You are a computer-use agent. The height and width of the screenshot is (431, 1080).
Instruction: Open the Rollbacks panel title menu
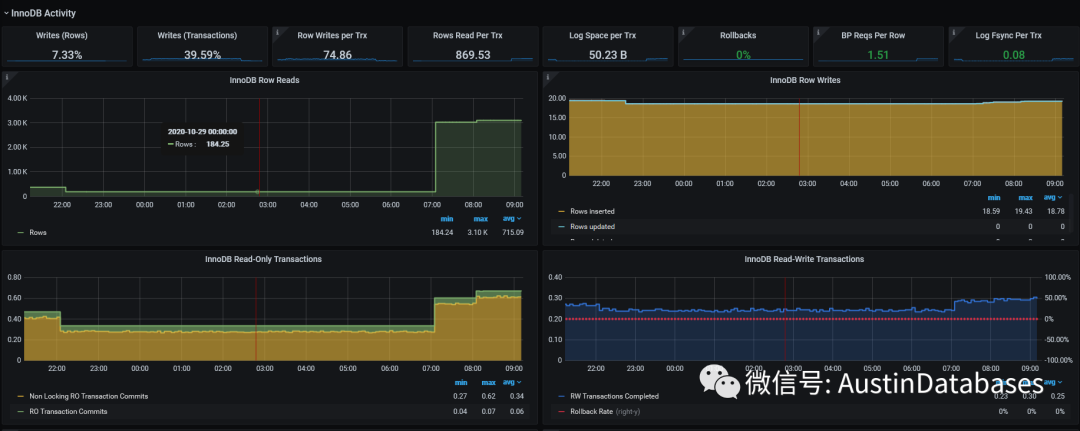738,34
